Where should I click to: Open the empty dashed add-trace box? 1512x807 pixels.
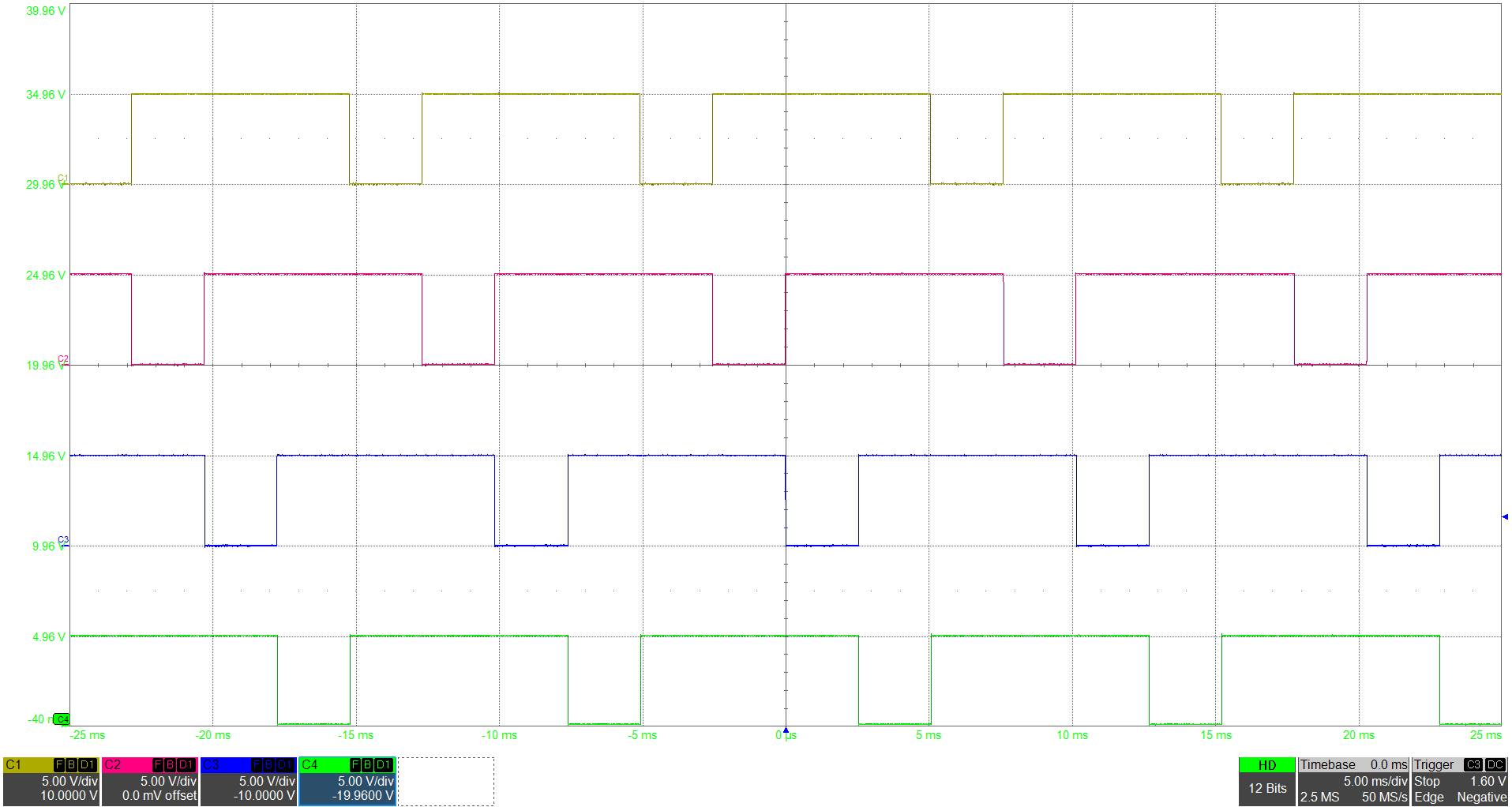point(446,780)
